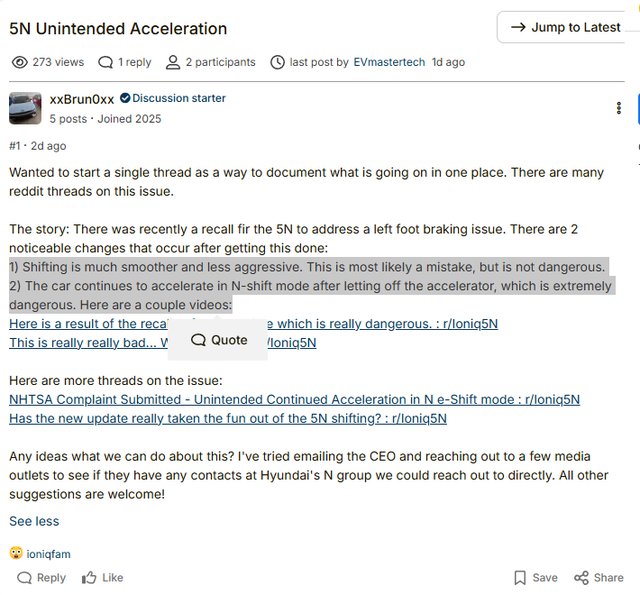Screen dimensions: 640x595
Task: Click the Quote popup button
Action: coord(218,340)
